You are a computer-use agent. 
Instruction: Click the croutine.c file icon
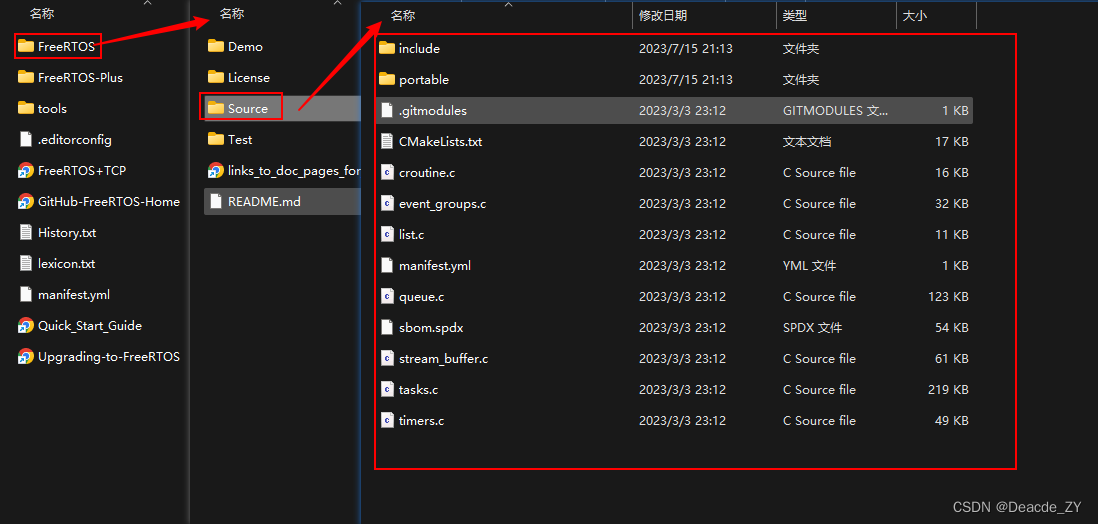(387, 172)
